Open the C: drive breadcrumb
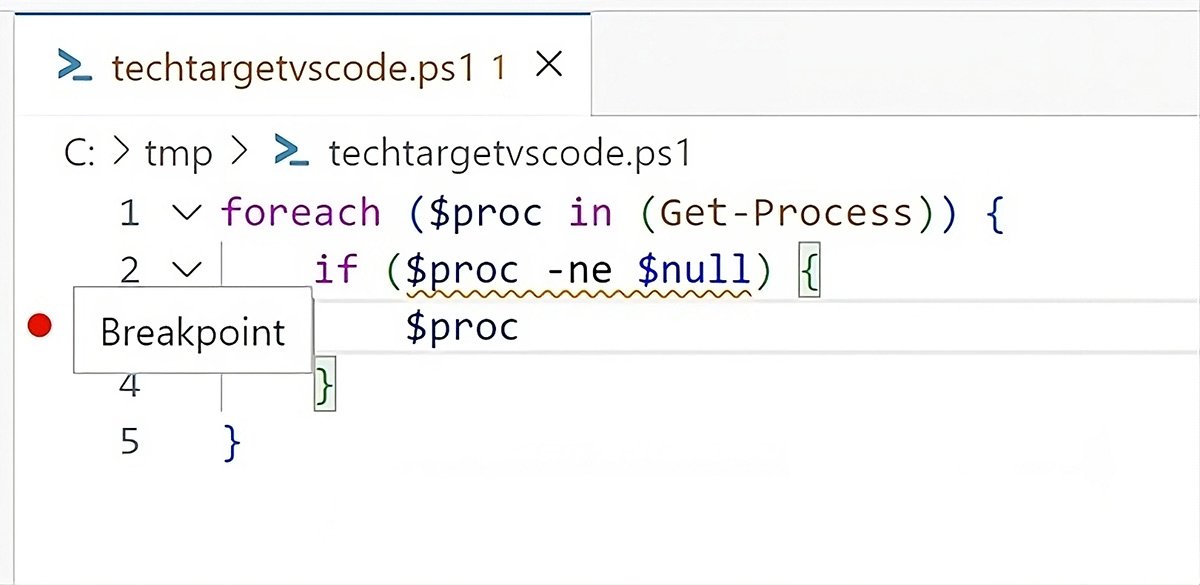Viewport: 1200px width, 585px height. click(79, 153)
